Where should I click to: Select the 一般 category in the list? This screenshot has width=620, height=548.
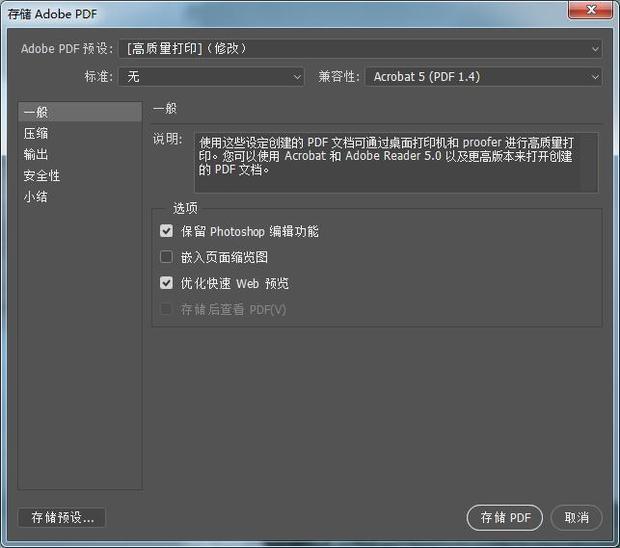80,112
